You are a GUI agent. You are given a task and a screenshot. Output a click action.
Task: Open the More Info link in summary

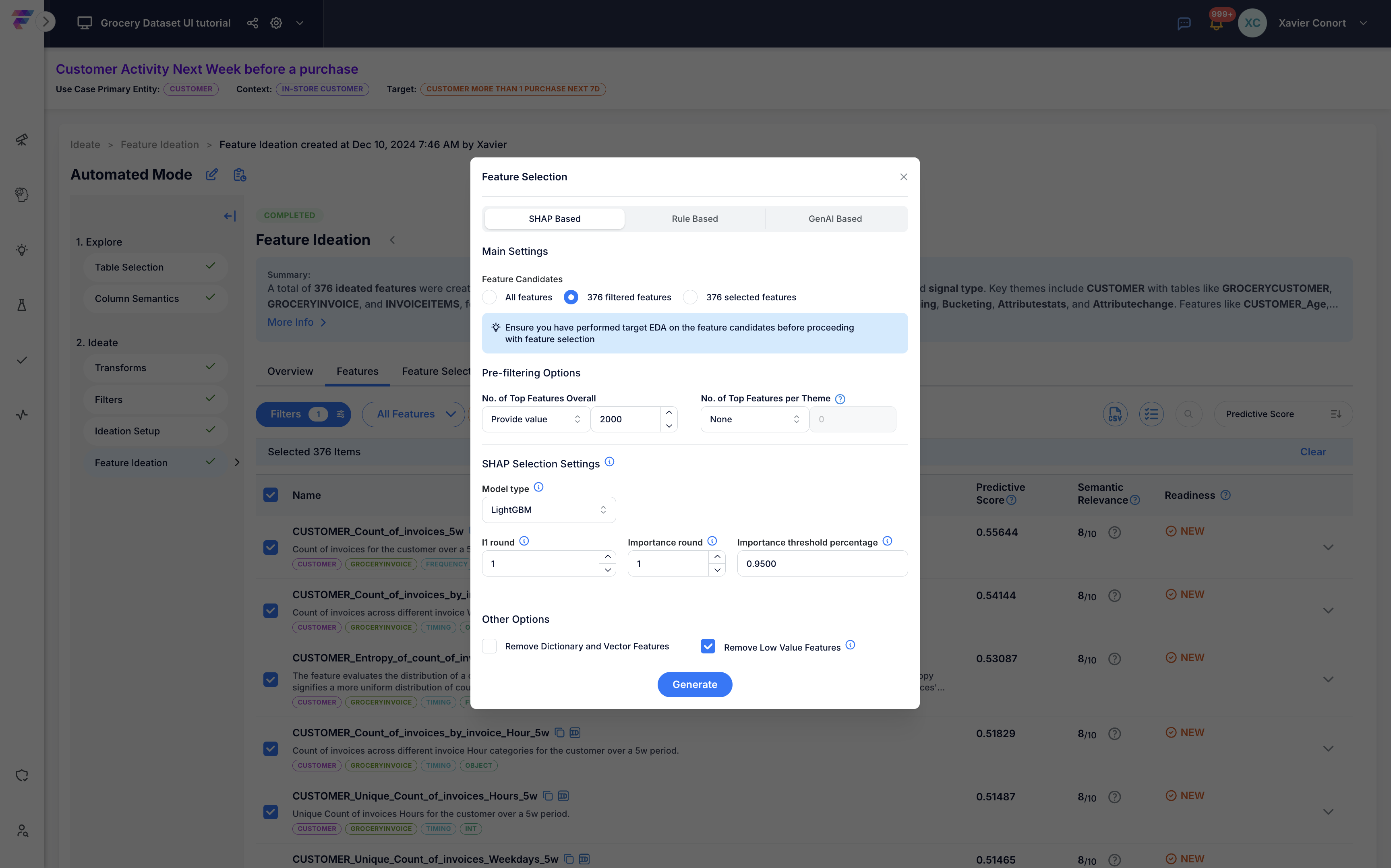297,322
